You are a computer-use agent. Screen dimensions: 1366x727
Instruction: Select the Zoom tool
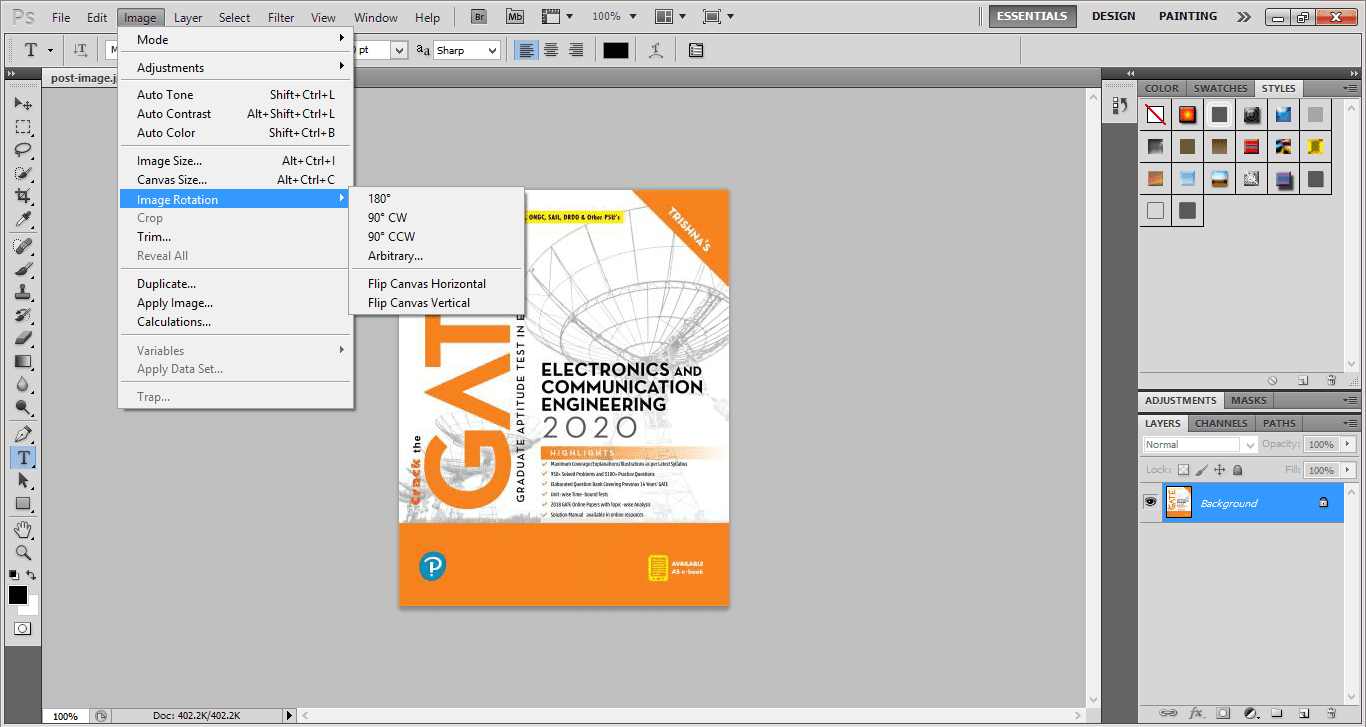[x=22, y=552]
